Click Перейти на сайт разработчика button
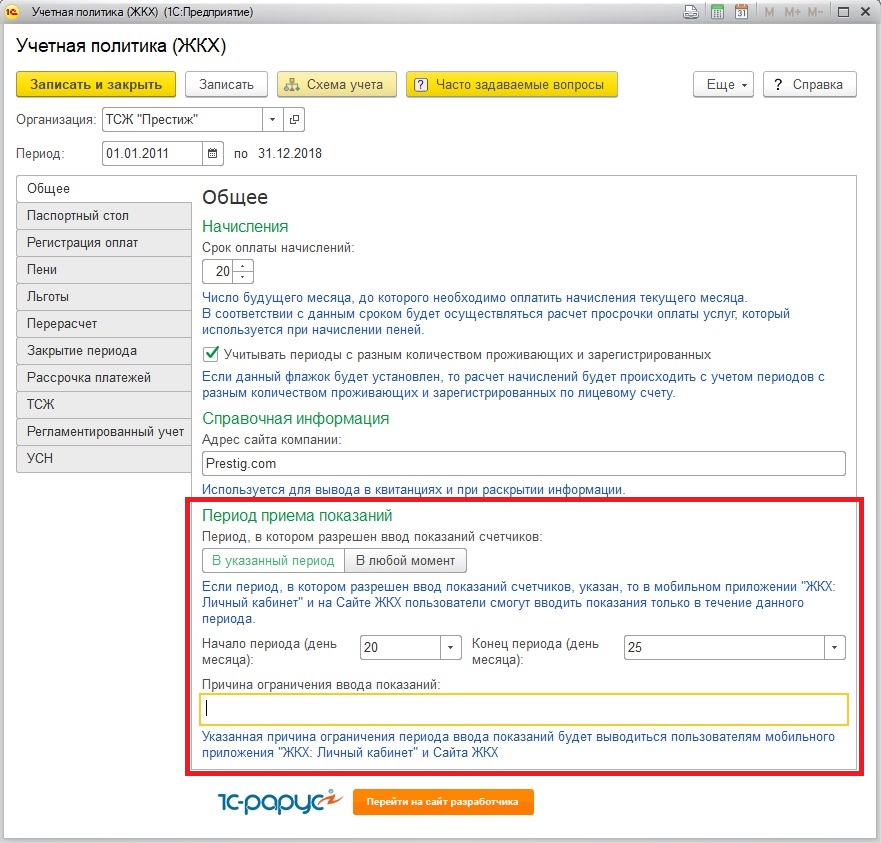Image resolution: width=881 pixels, height=843 pixels. pyautogui.click(x=442, y=802)
